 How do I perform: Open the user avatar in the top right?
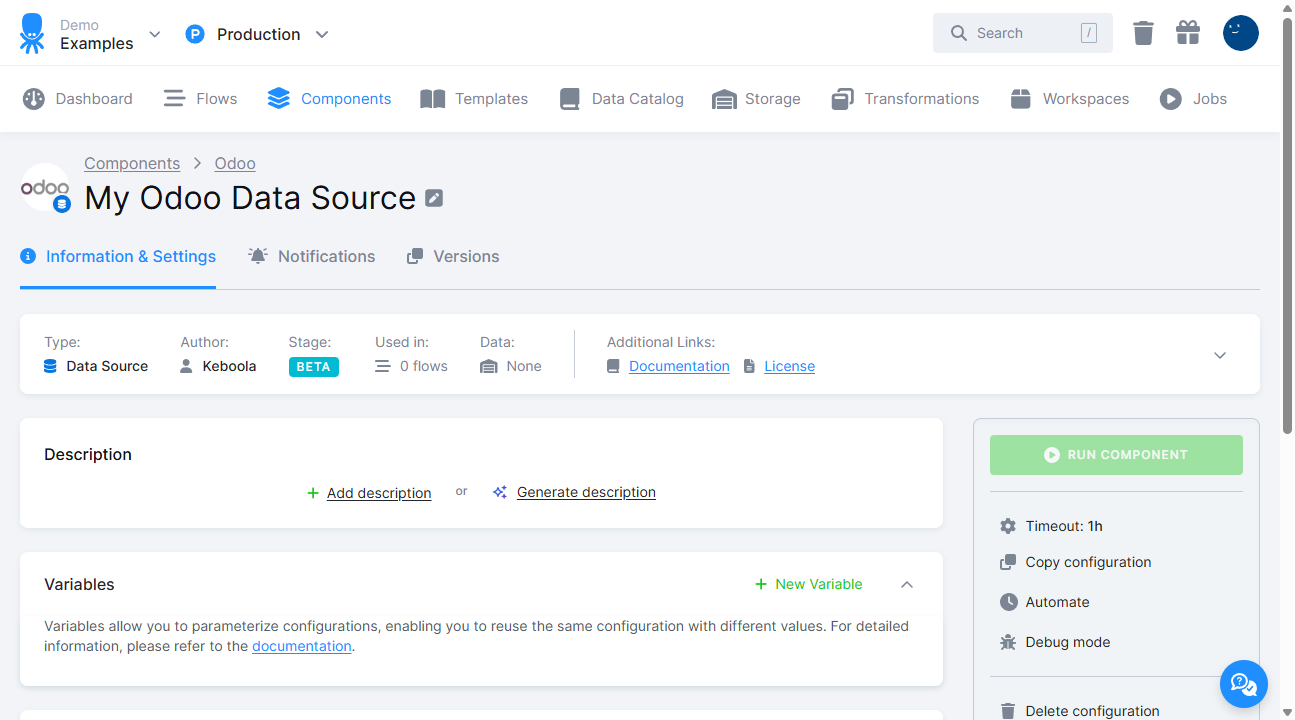[1240, 32]
